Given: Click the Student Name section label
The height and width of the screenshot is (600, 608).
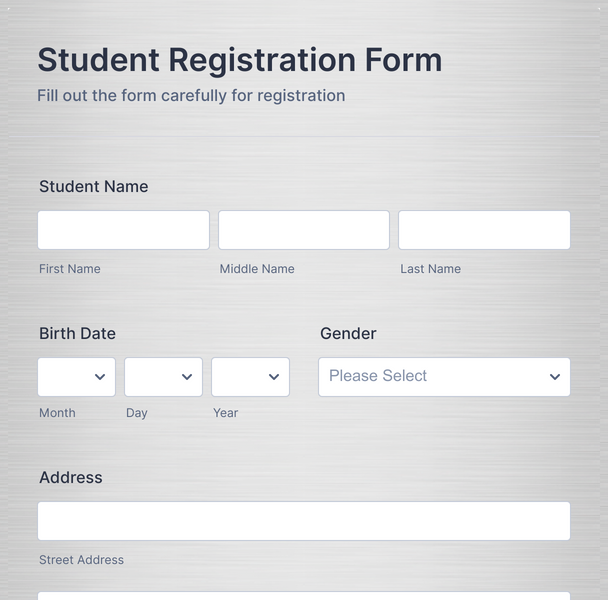Looking at the screenshot, I should tap(93, 187).
